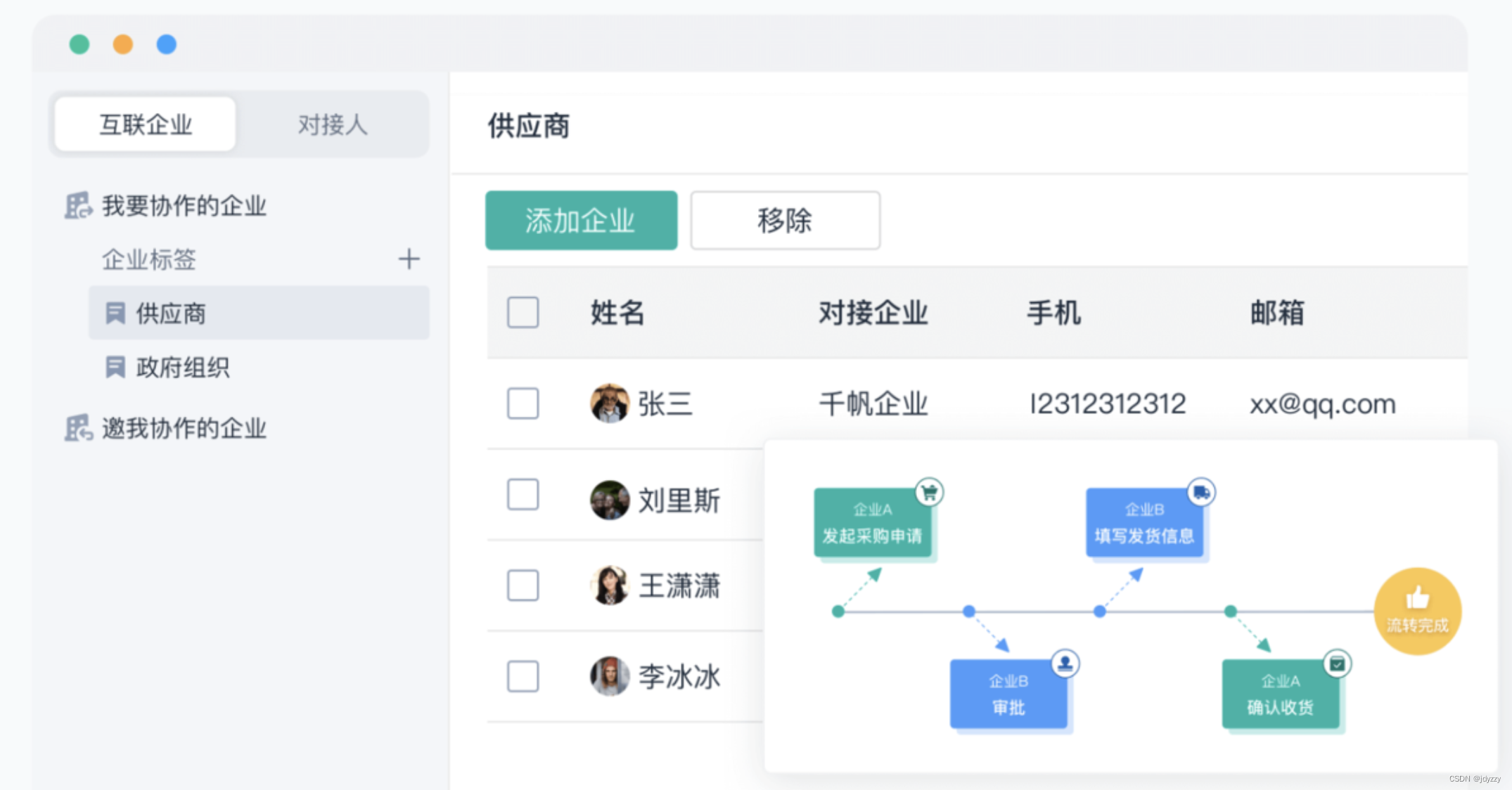Select the 互联企业 tab
This screenshot has width=1512, height=790.
click(x=146, y=125)
